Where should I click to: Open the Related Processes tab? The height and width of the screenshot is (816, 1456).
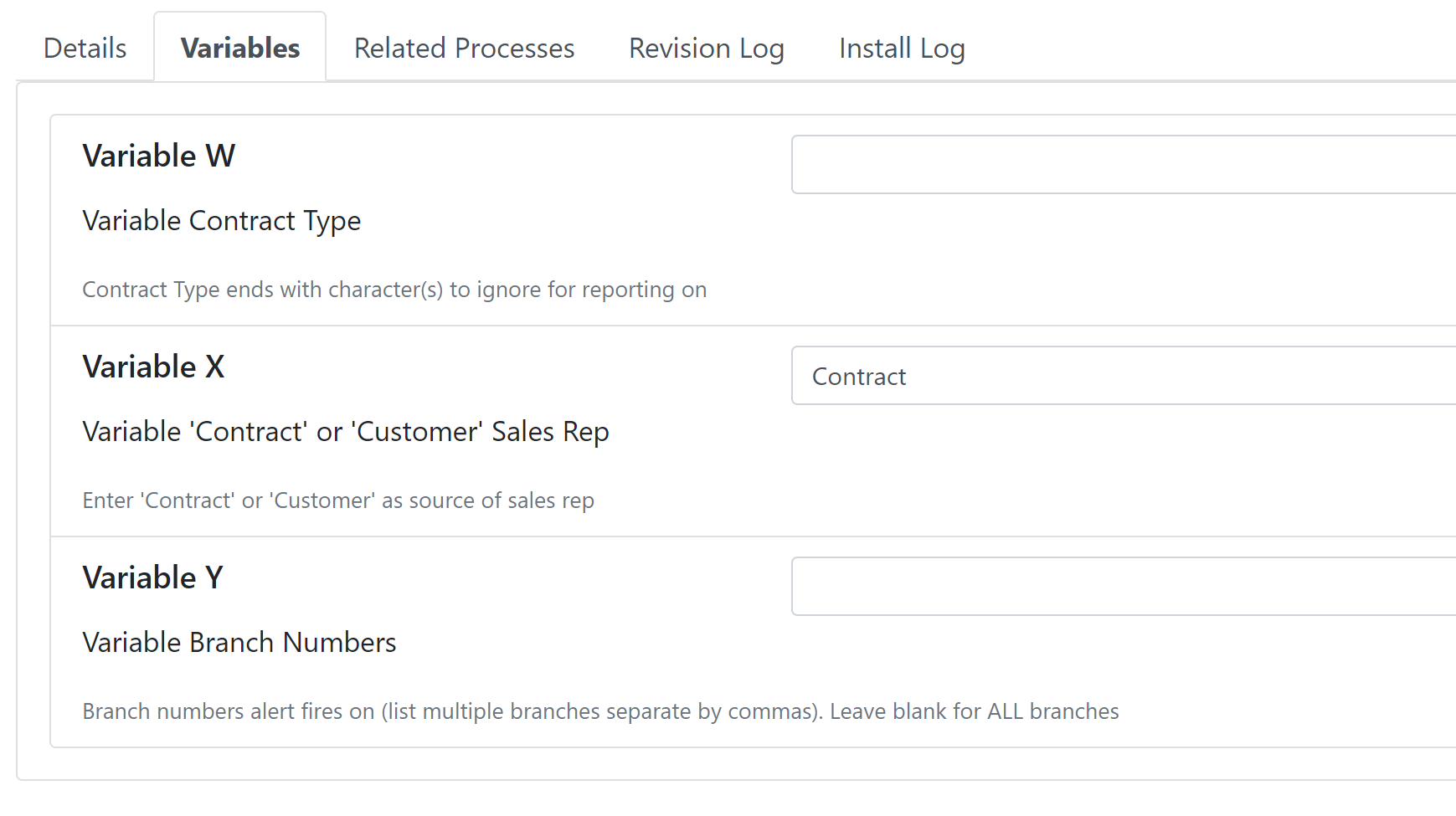point(464,48)
